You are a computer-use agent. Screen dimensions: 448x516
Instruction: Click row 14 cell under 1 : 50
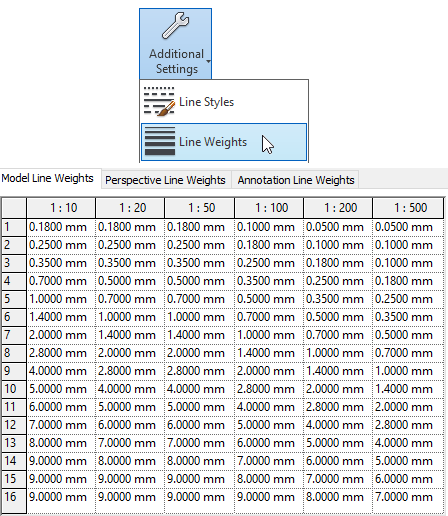[x=199, y=461]
